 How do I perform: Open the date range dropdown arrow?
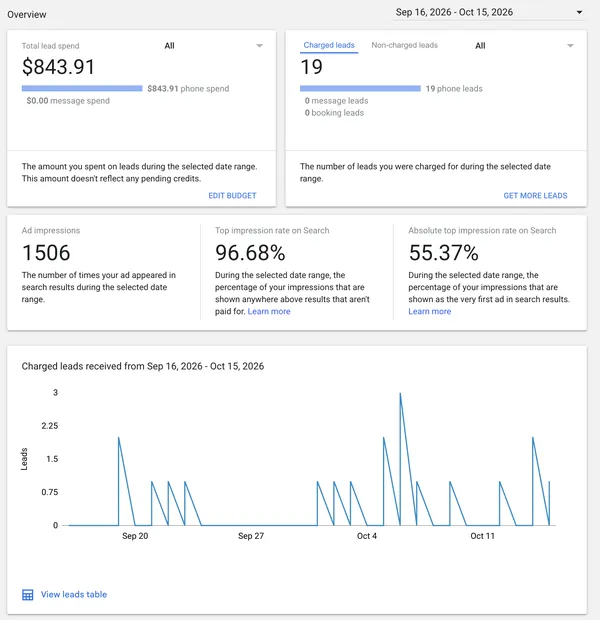[579, 12]
